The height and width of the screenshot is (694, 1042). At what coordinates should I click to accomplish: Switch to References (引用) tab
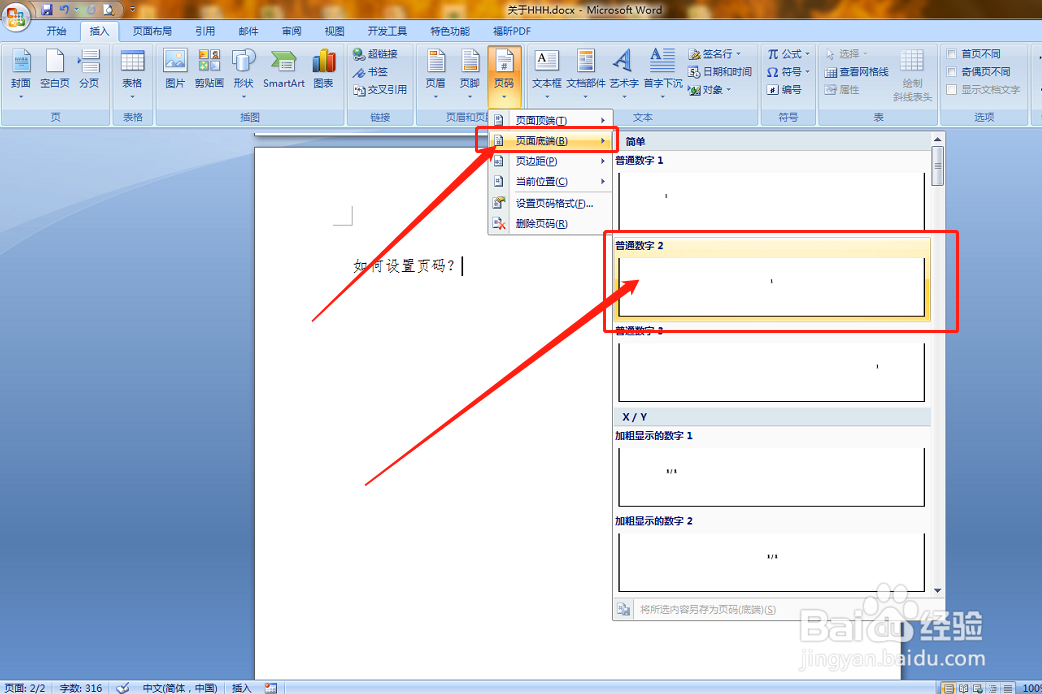[205, 31]
